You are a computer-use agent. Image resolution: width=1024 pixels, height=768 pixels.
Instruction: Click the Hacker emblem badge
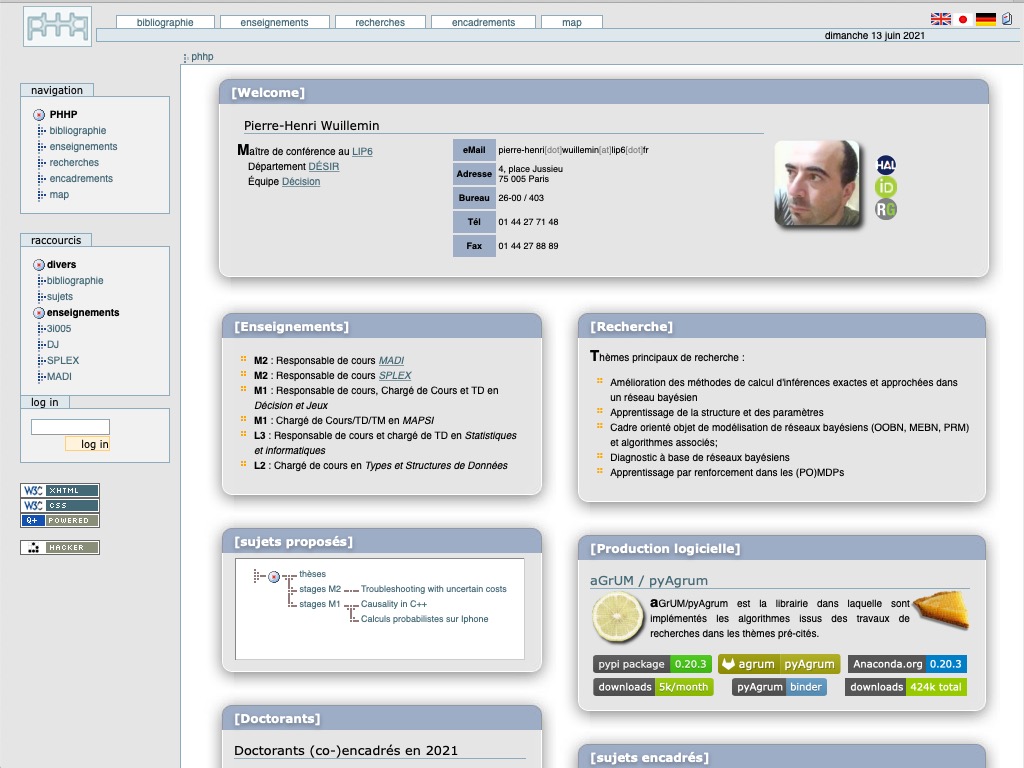tap(60, 547)
